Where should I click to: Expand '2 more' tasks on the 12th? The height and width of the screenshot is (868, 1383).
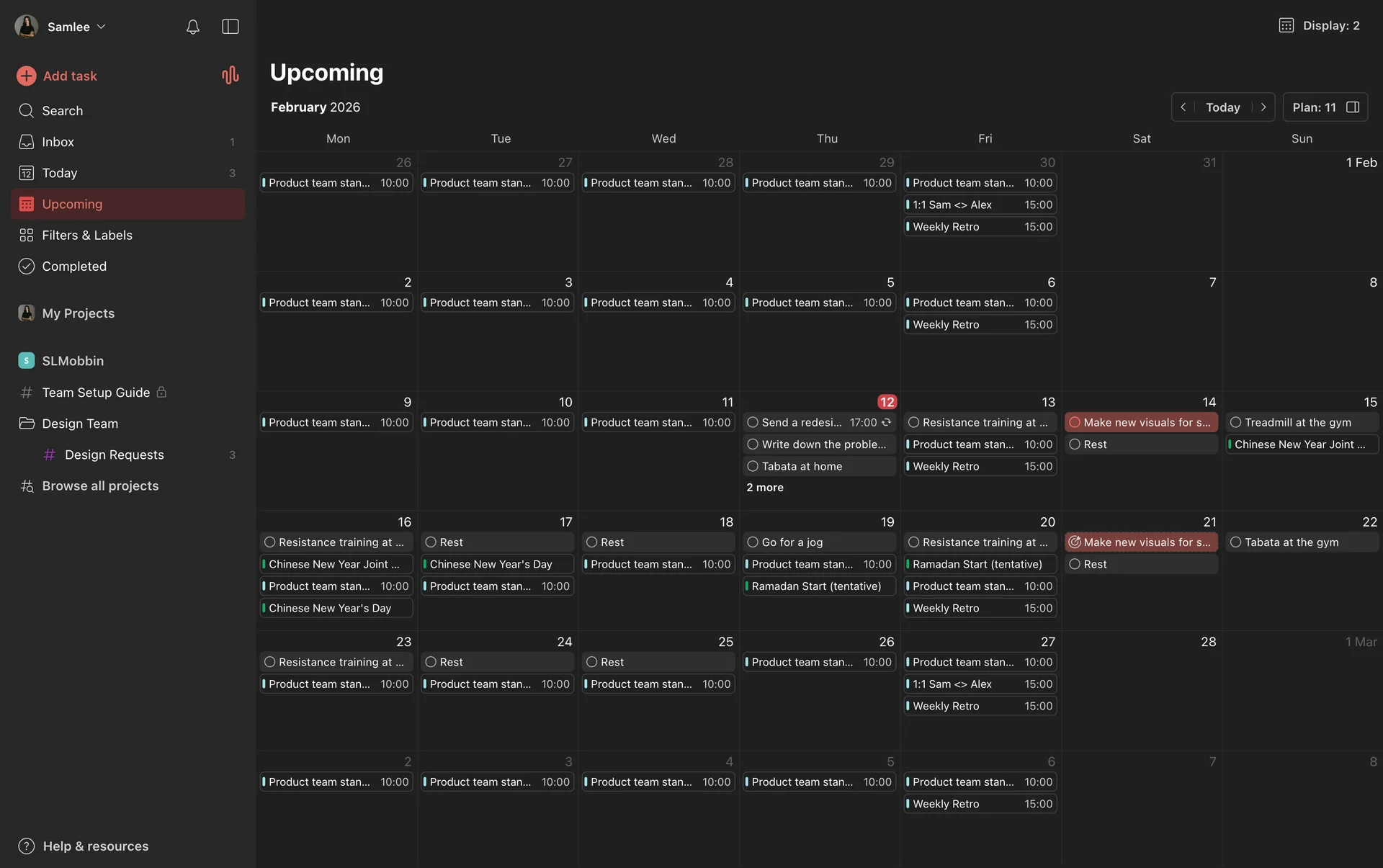765,488
